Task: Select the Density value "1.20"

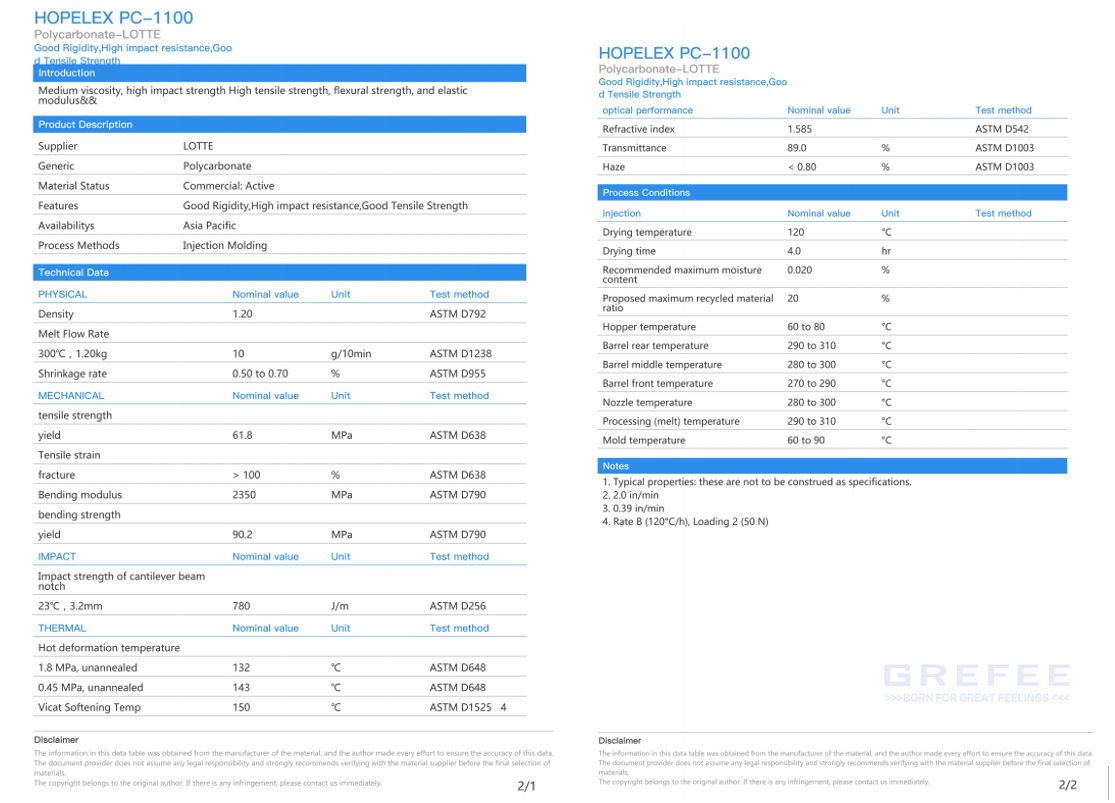Action: point(242,314)
